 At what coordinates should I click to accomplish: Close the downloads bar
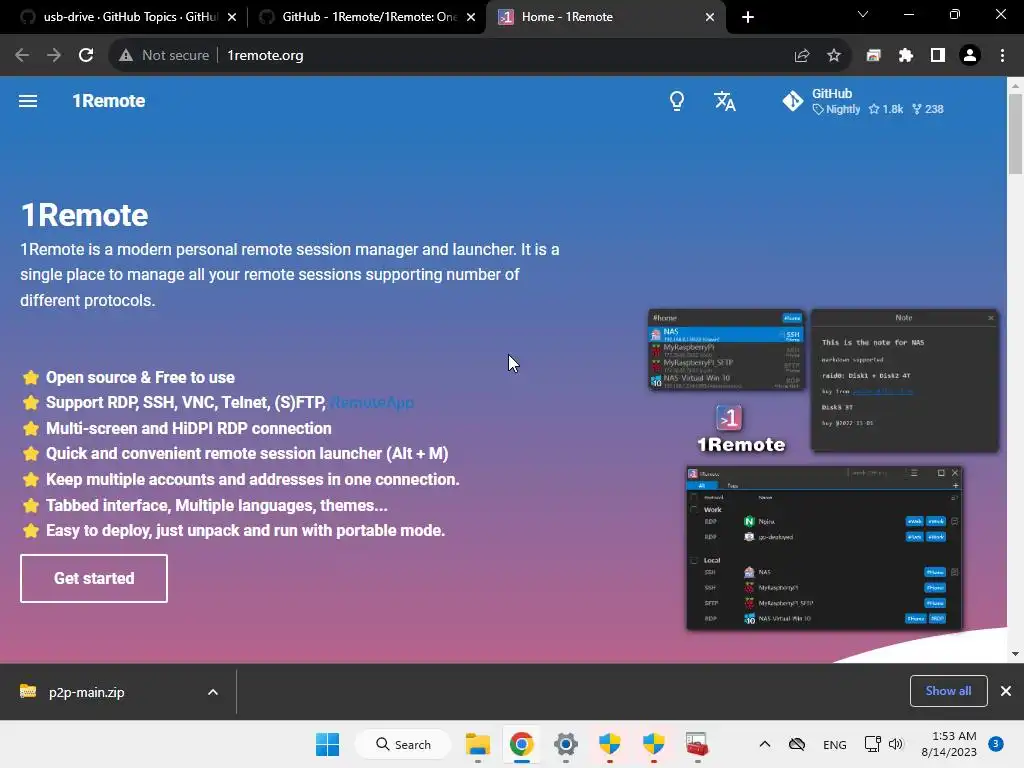tap(1006, 691)
